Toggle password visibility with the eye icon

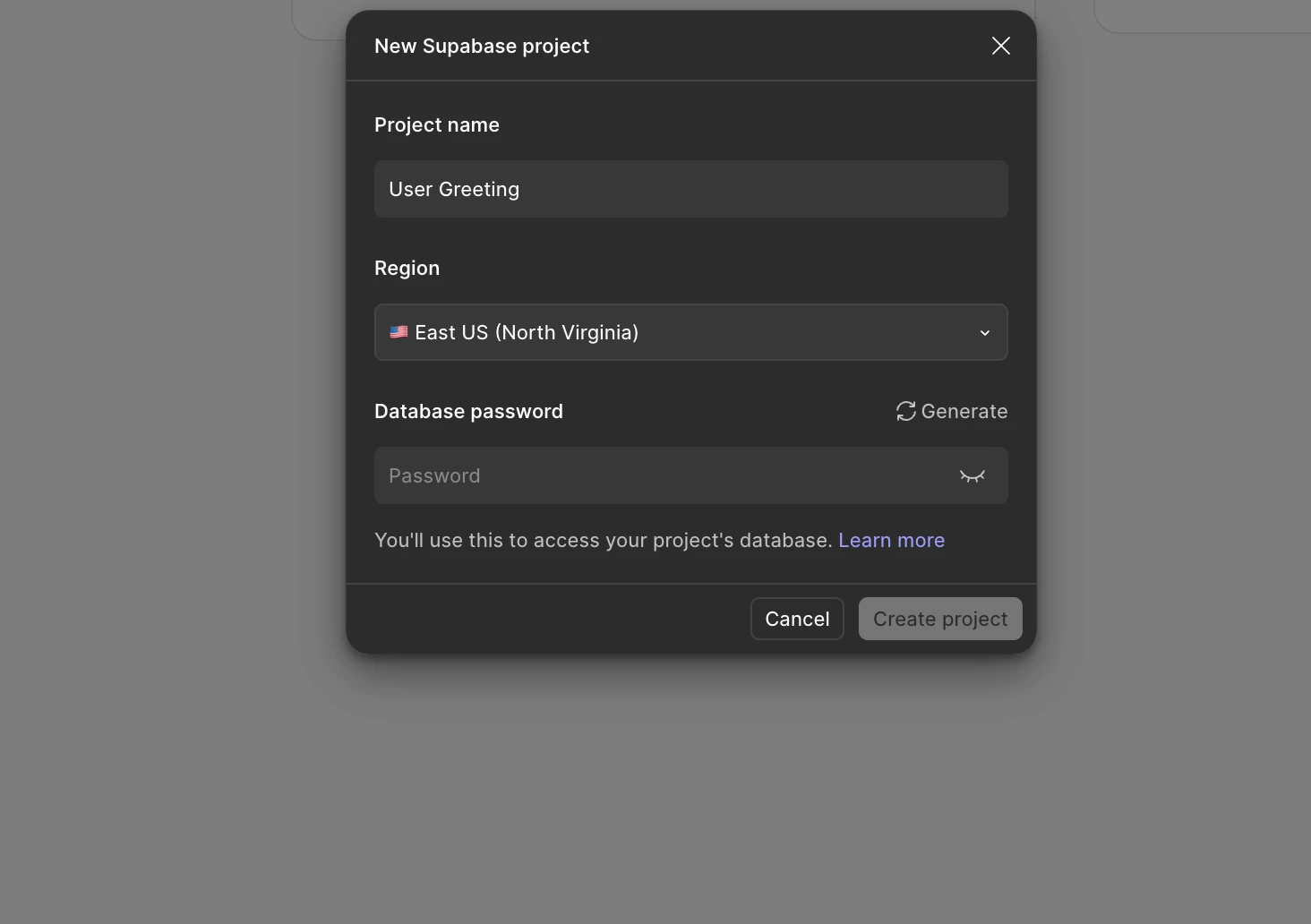point(972,475)
